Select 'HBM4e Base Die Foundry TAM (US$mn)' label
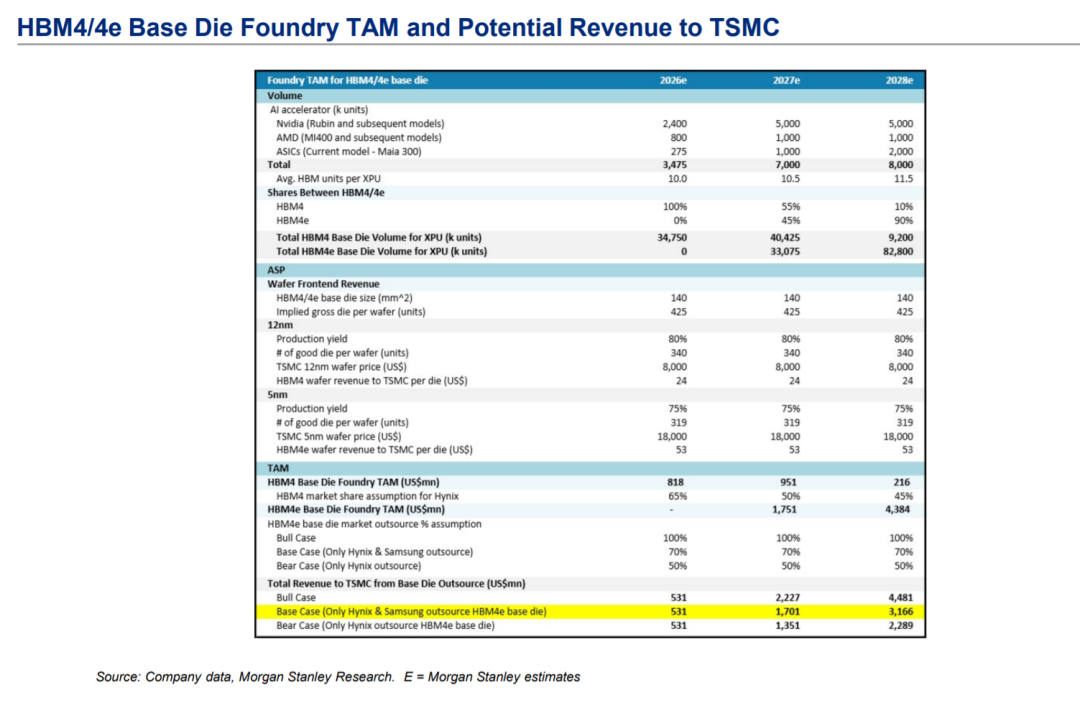The height and width of the screenshot is (726, 1080). 356,510
